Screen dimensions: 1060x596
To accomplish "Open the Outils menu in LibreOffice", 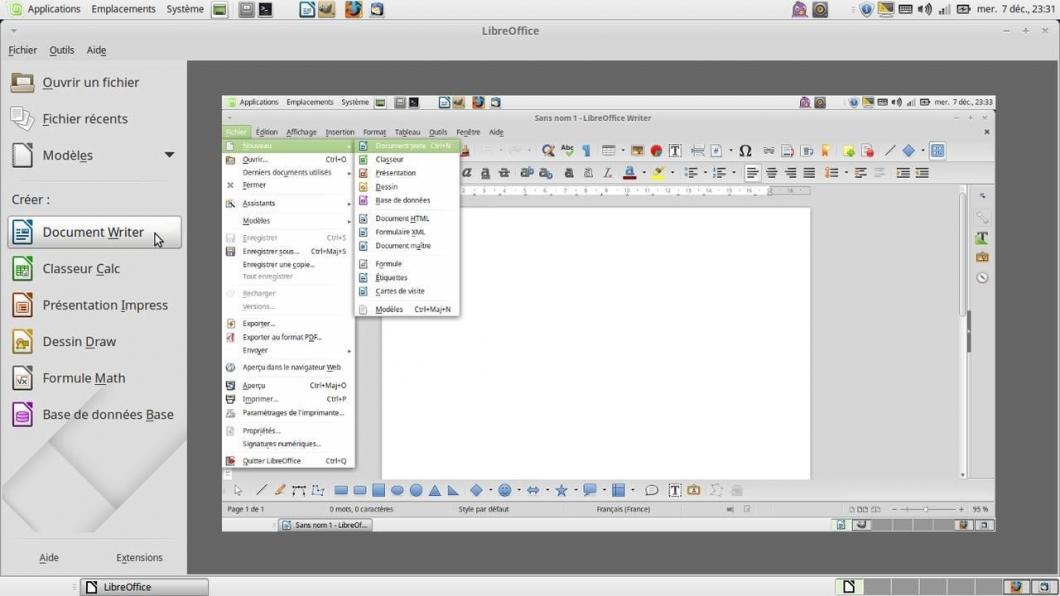I will pyautogui.click(x=61, y=50).
